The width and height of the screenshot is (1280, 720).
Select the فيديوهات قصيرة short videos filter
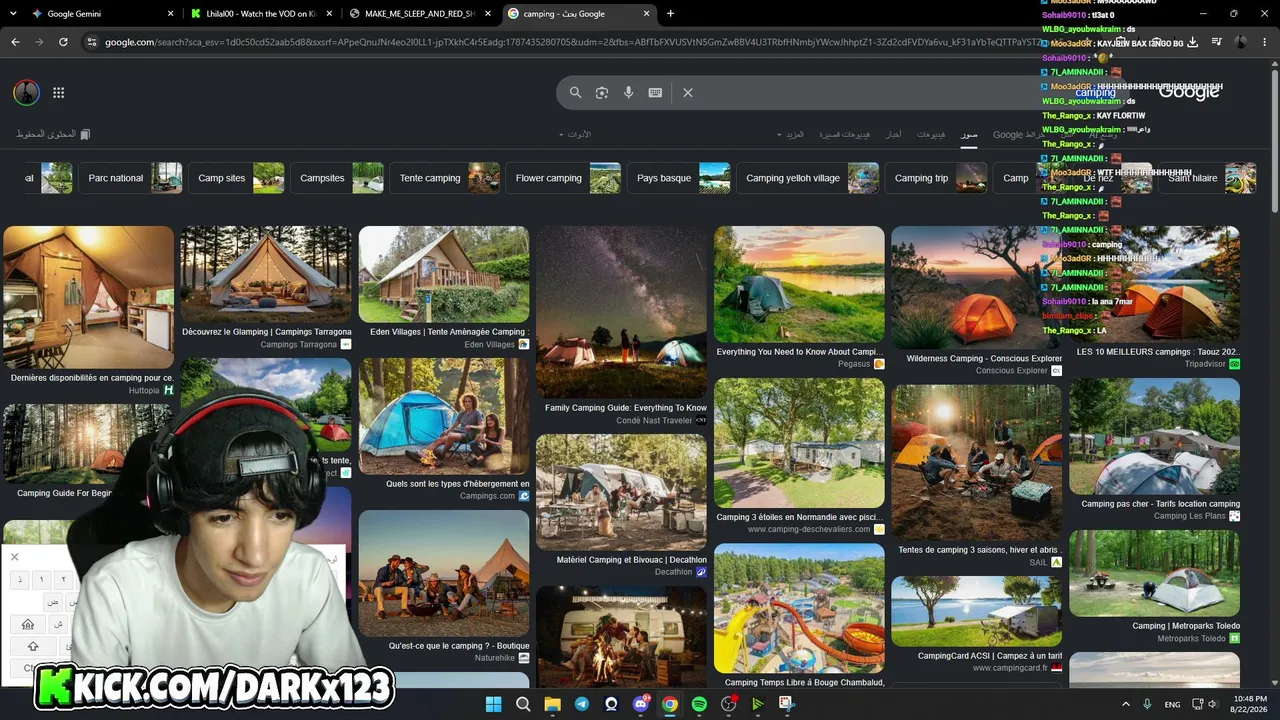tap(844, 134)
